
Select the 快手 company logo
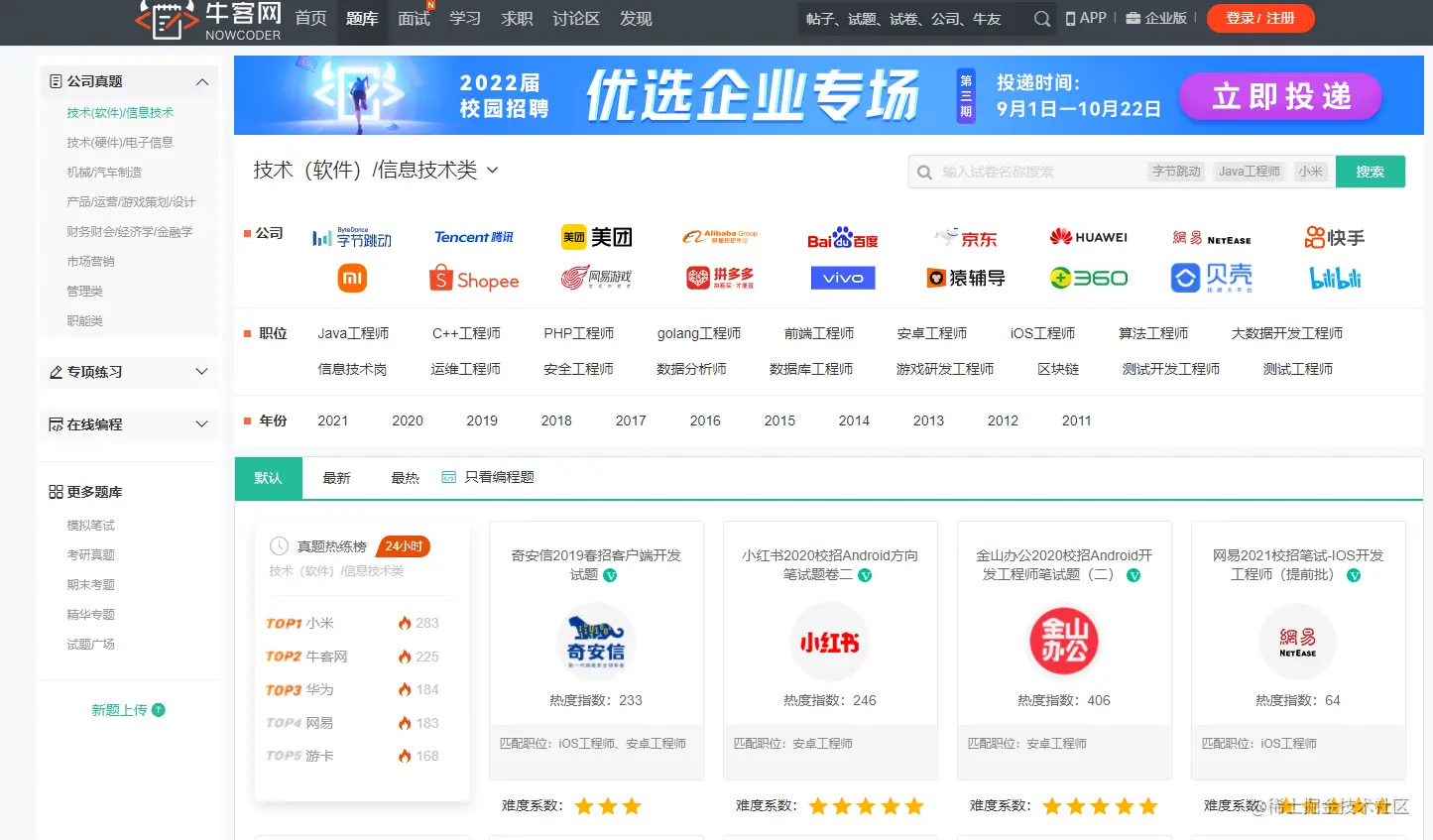(x=1335, y=238)
